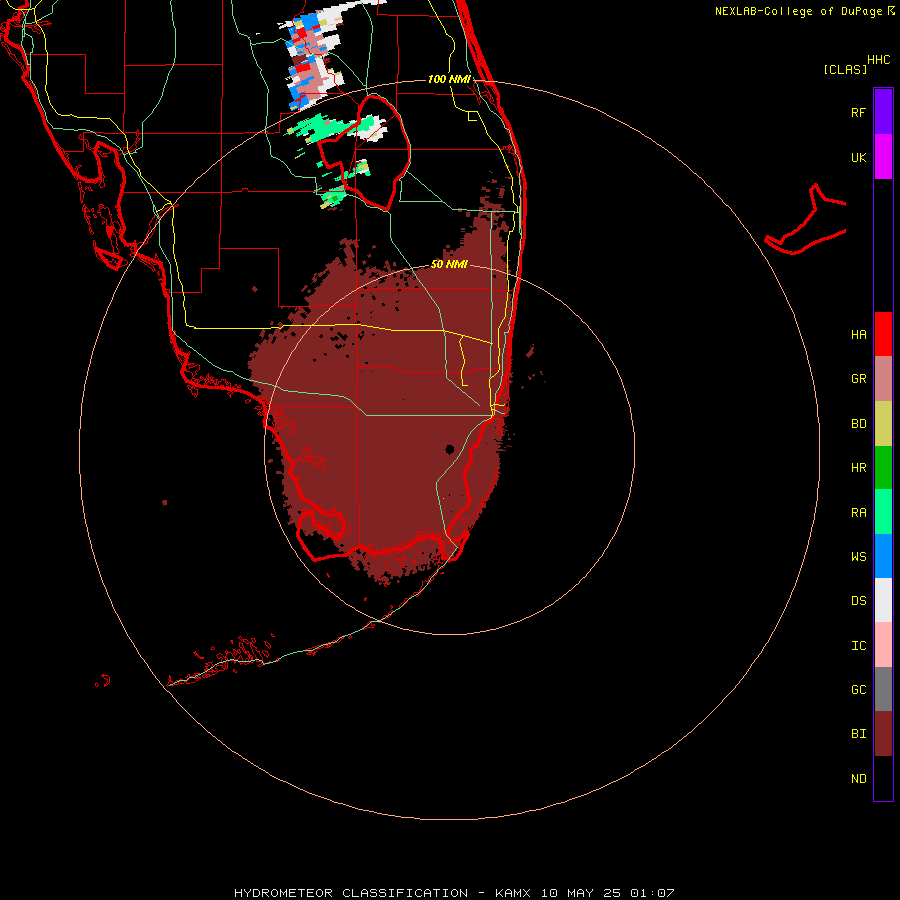900x900 pixels.
Task: Click the RA light green legend swatch
Action: 883,512
